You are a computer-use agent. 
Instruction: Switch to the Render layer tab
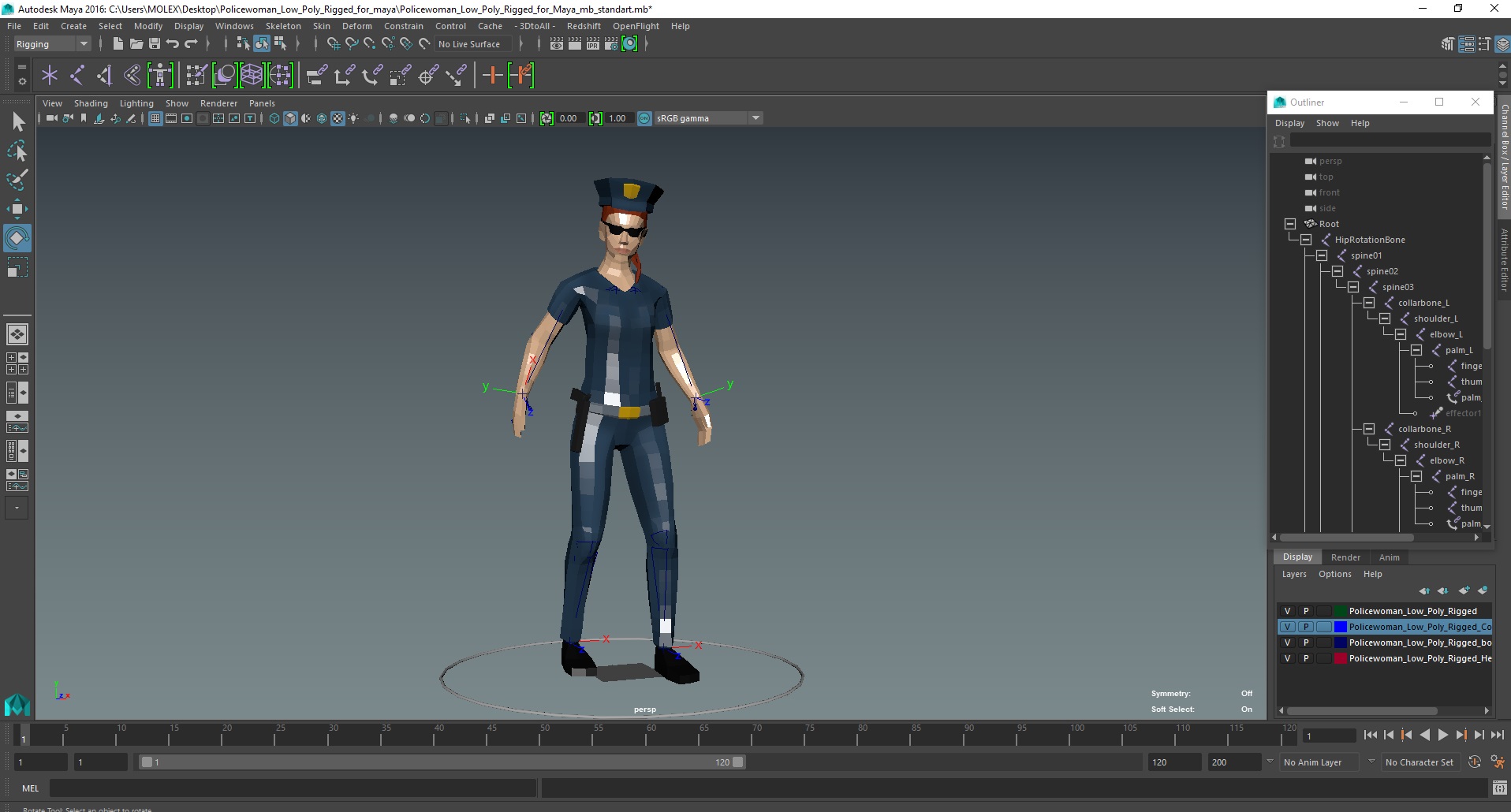click(1345, 557)
